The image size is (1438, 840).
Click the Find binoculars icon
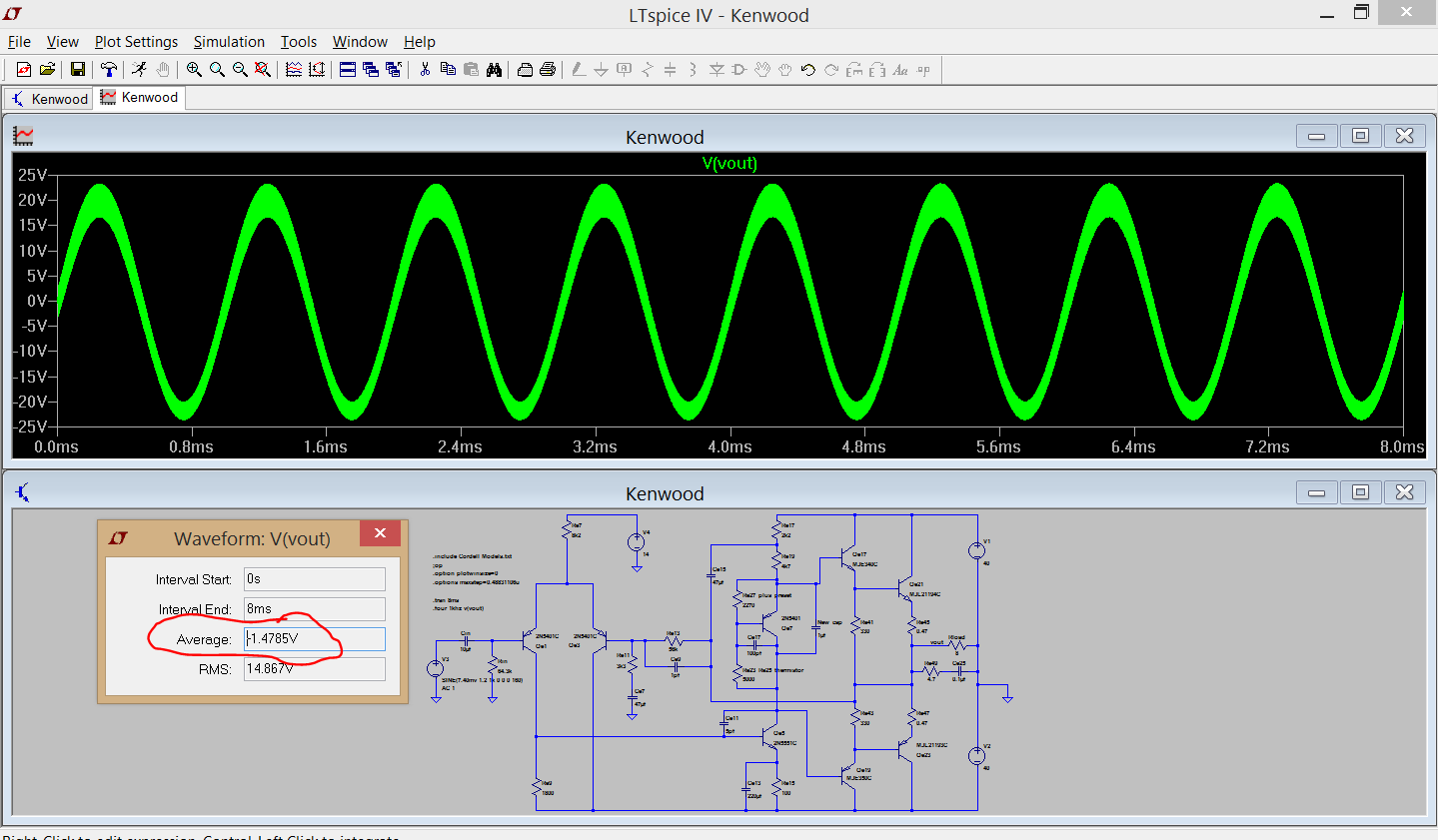click(494, 70)
